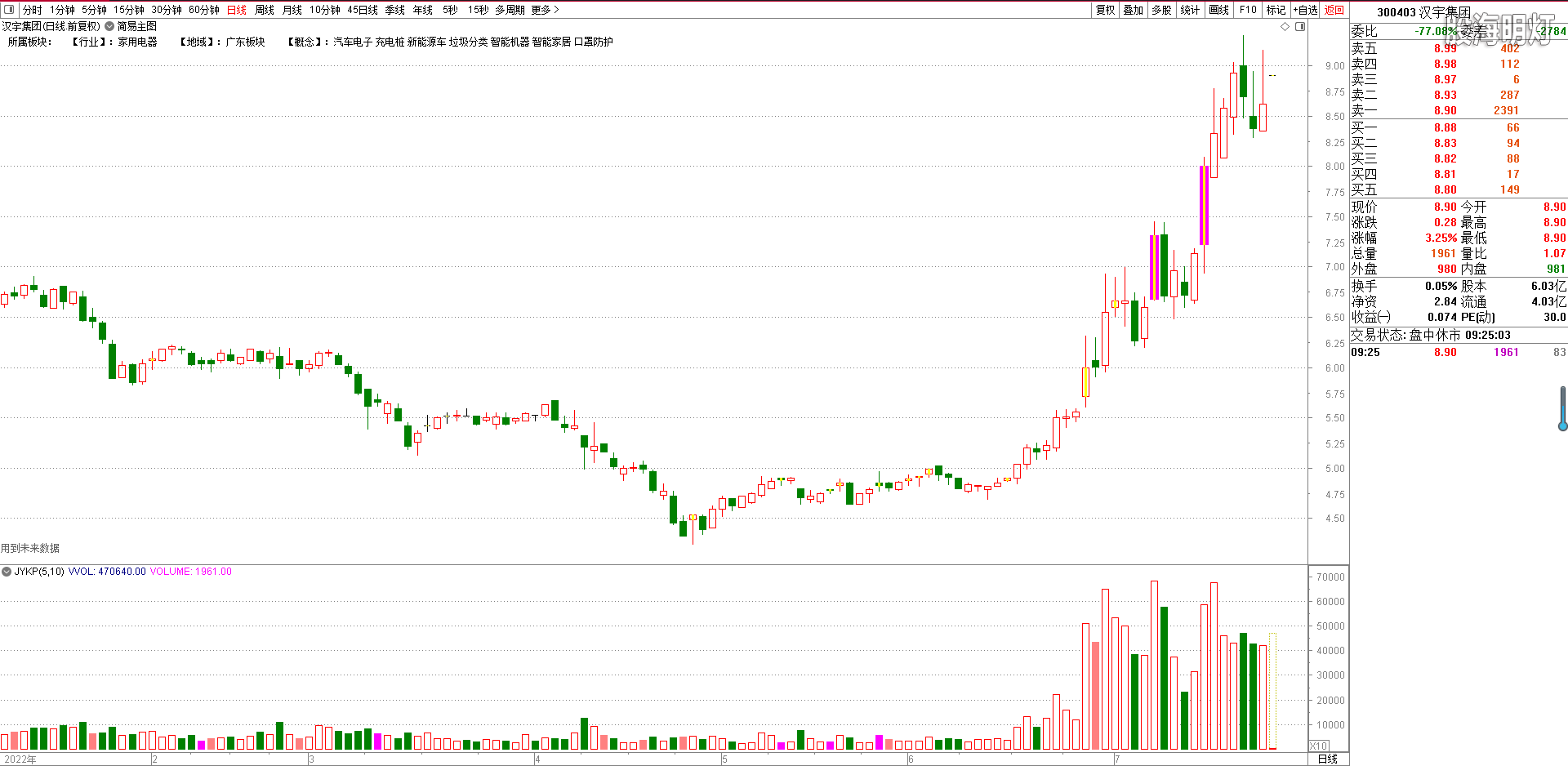
Task: Toggle 复权 price adjustment
Action: pyautogui.click(x=1105, y=10)
